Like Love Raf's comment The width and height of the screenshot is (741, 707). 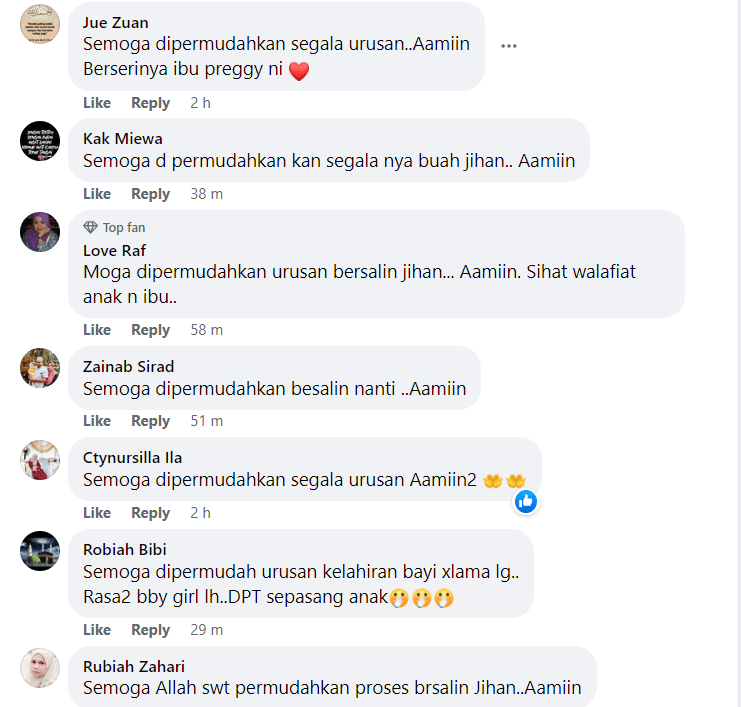click(97, 329)
